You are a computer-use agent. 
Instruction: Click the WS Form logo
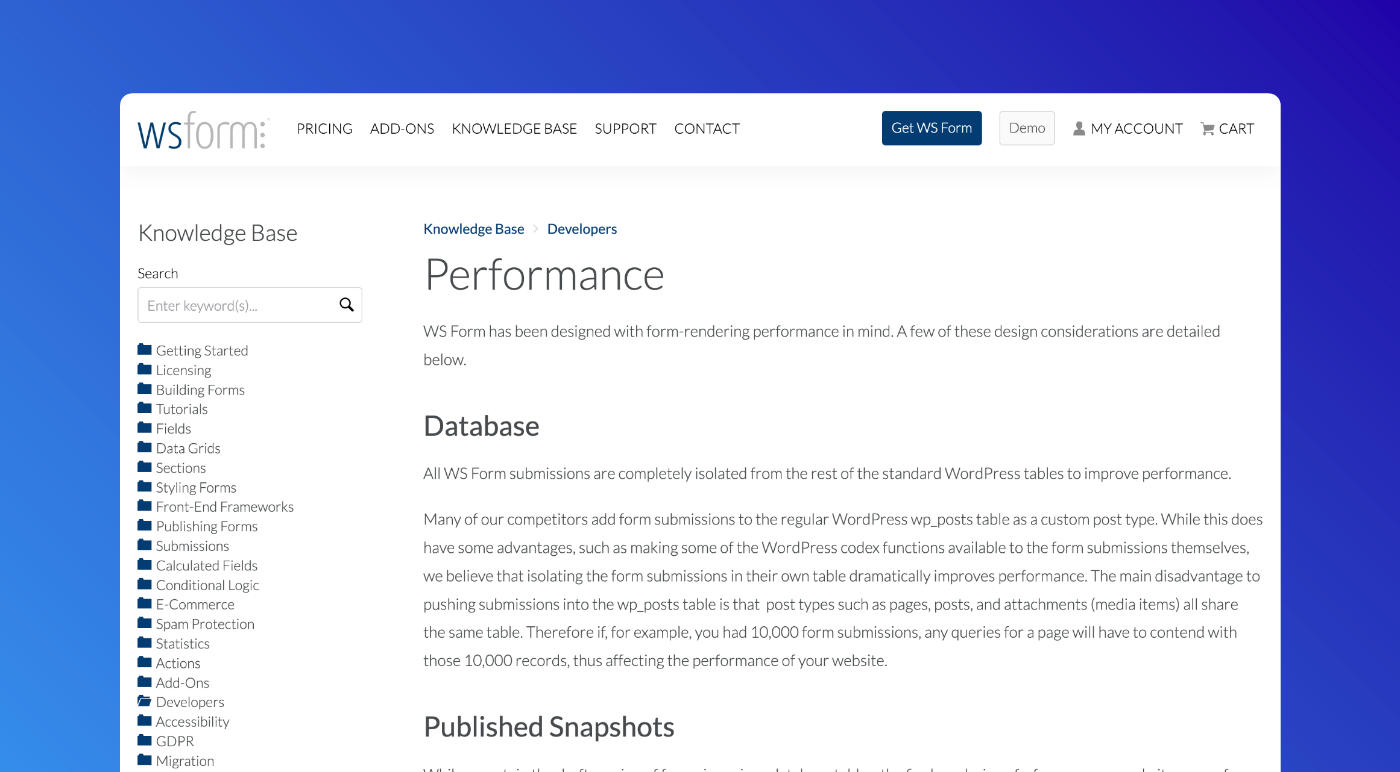click(201, 129)
